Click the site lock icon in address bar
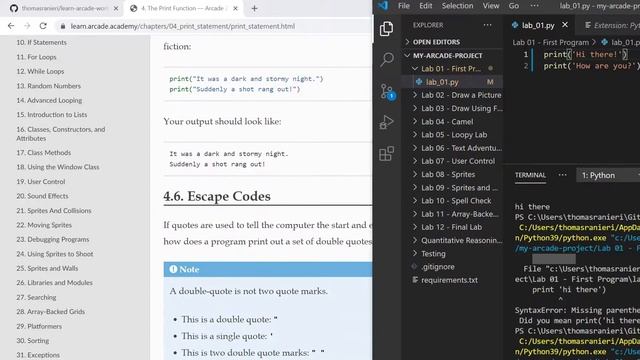The width and height of the screenshot is (640, 360). tap(62, 26)
